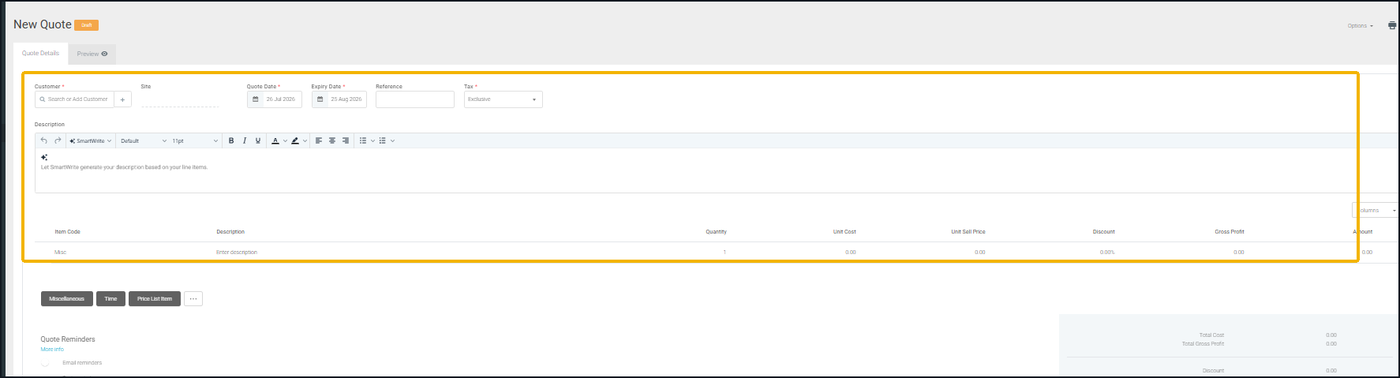Undo the last description edit
The width and height of the screenshot is (1400, 378).
point(44,141)
